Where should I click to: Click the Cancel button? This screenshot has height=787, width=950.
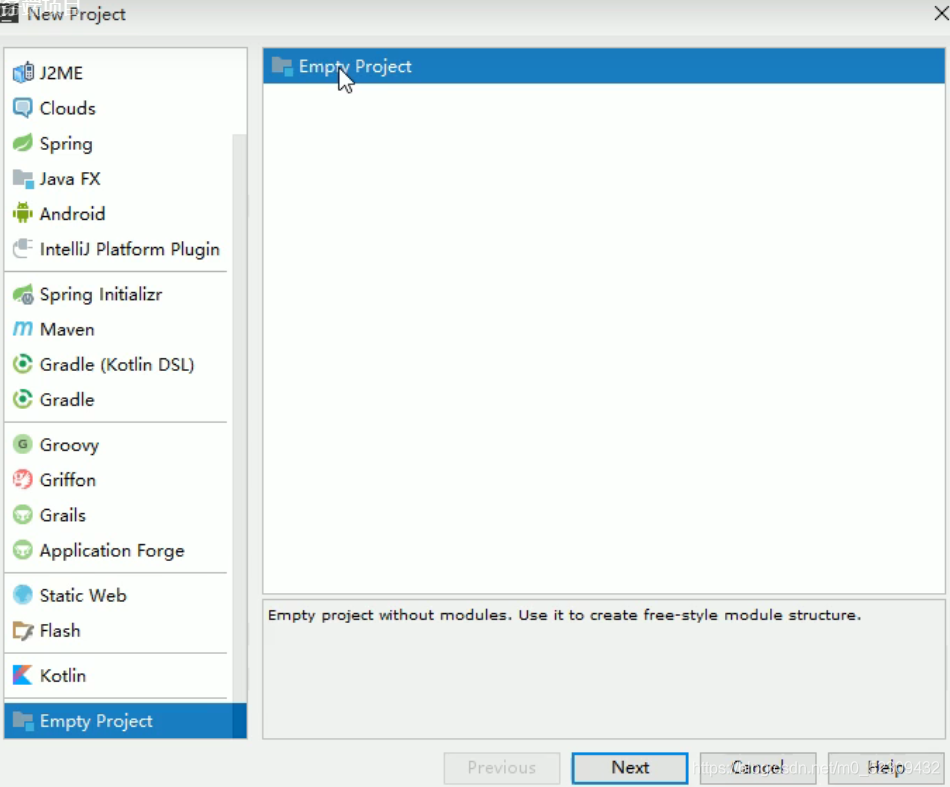757,768
